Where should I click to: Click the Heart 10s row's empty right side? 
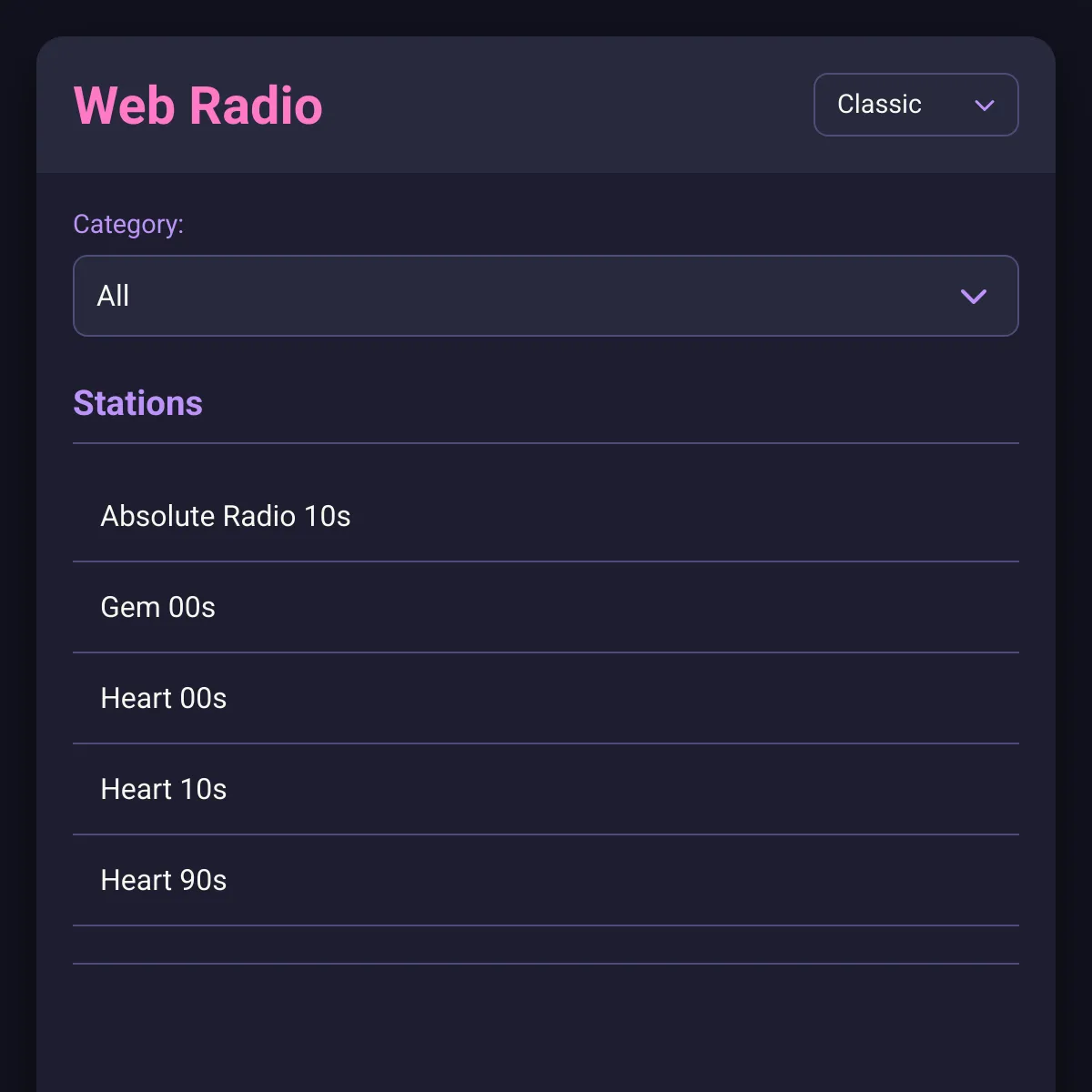coord(623,789)
